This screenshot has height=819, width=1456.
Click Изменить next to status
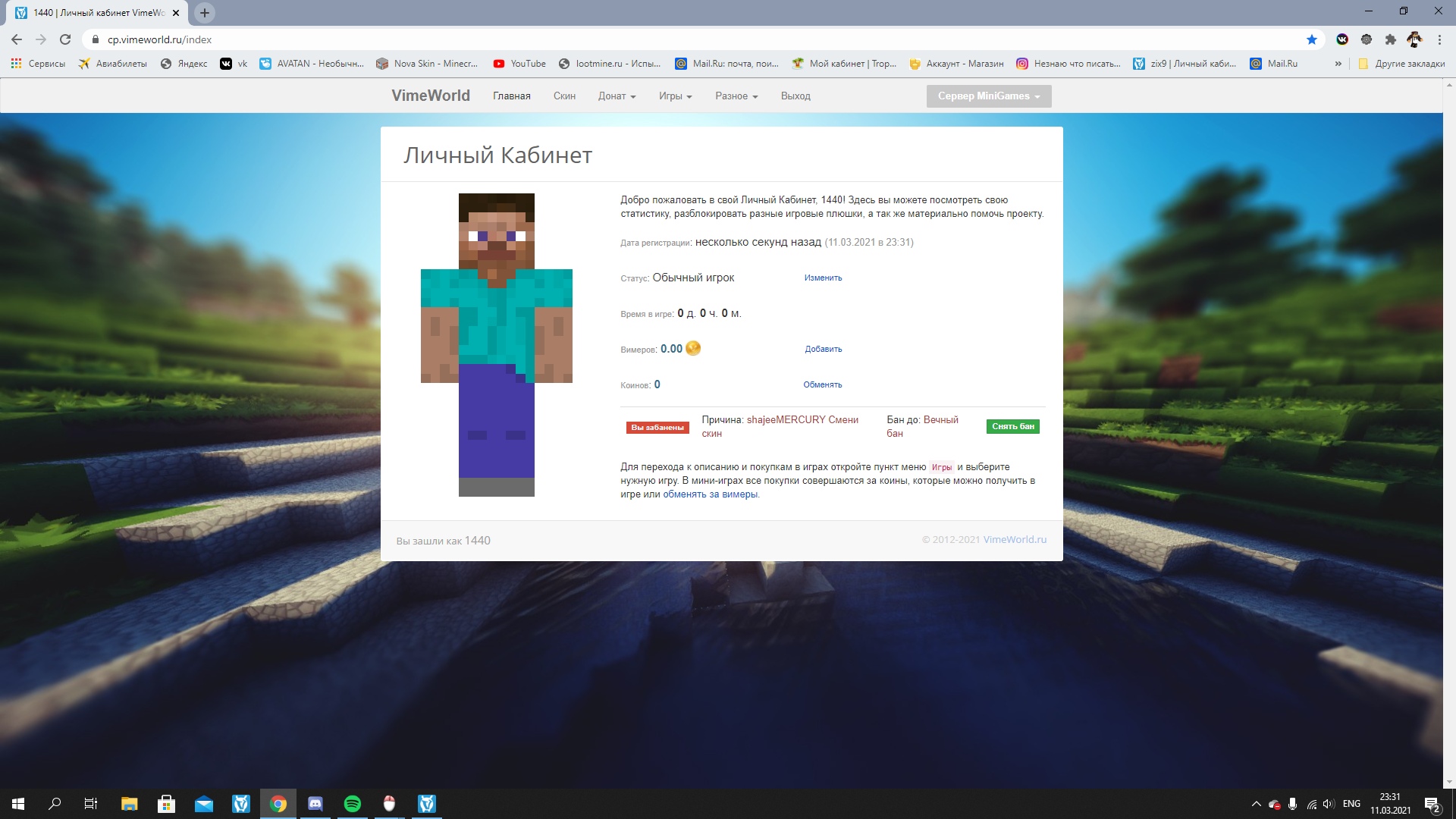(x=823, y=278)
